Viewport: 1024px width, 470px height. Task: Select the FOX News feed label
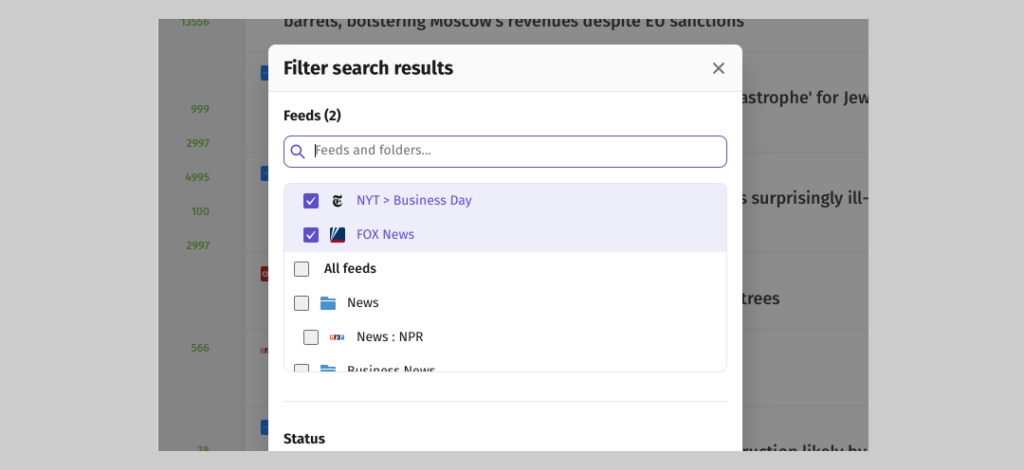point(385,234)
